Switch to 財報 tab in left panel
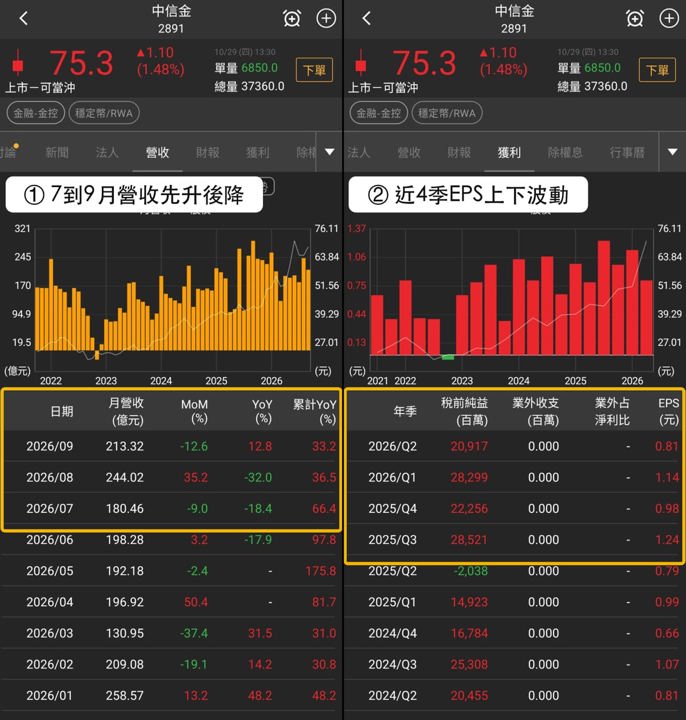This screenshot has height=720, width=686. (208, 152)
